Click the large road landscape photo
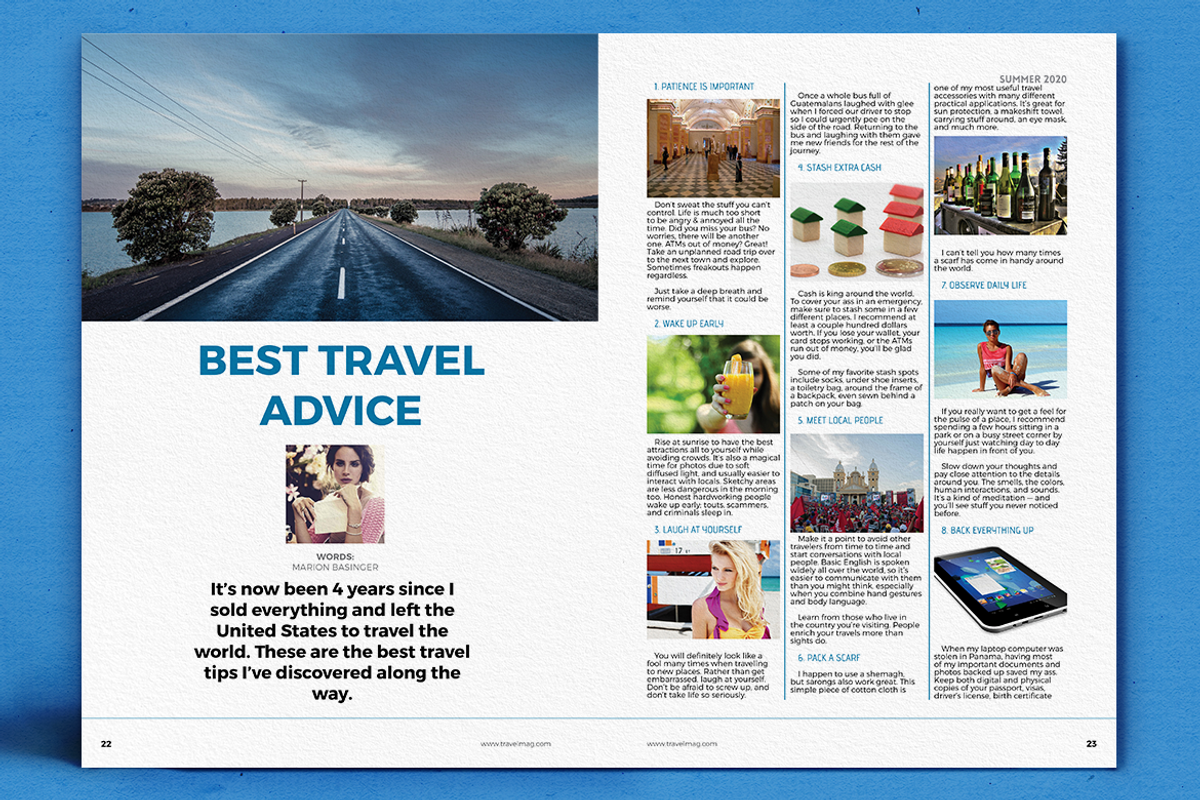 (x=340, y=177)
